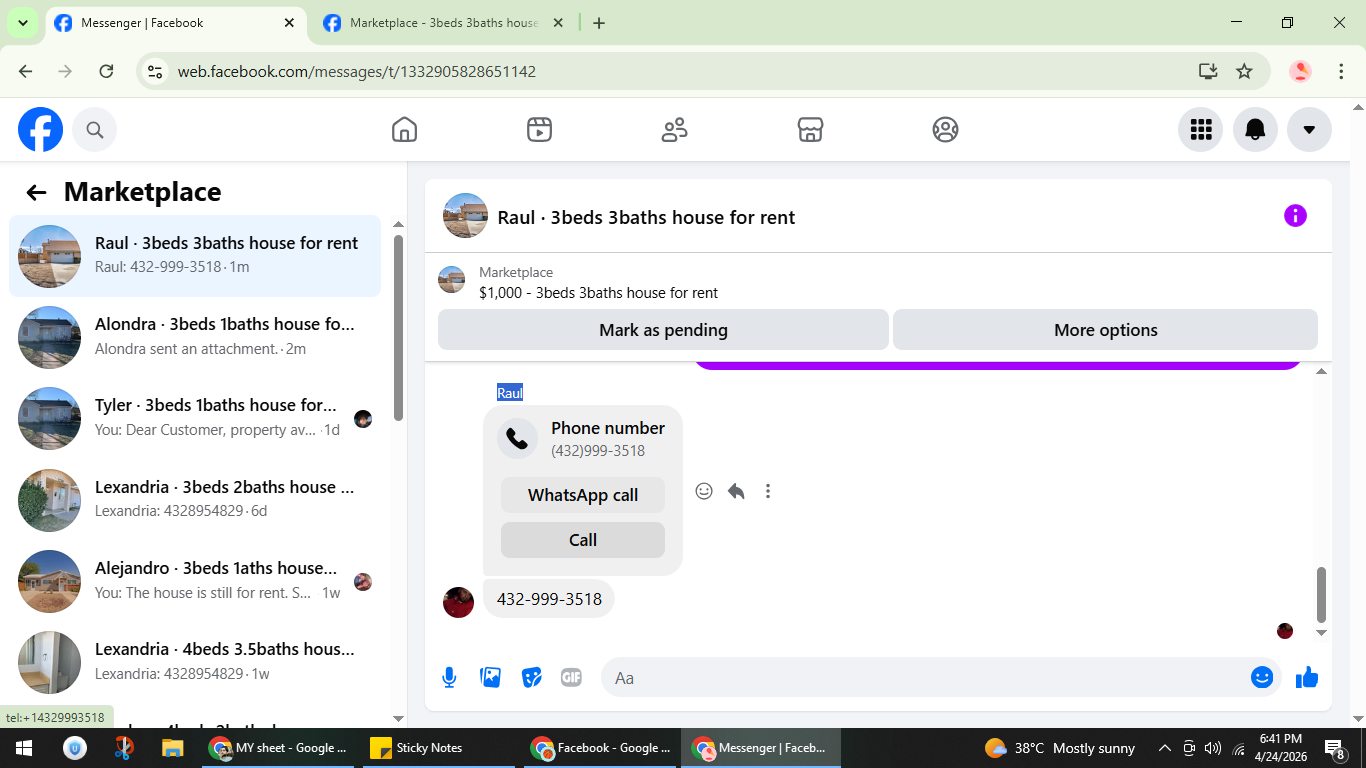Select the Raul 3beds 3baths conversation
This screenshot has width=1366, height=768.
pos(195,256)
